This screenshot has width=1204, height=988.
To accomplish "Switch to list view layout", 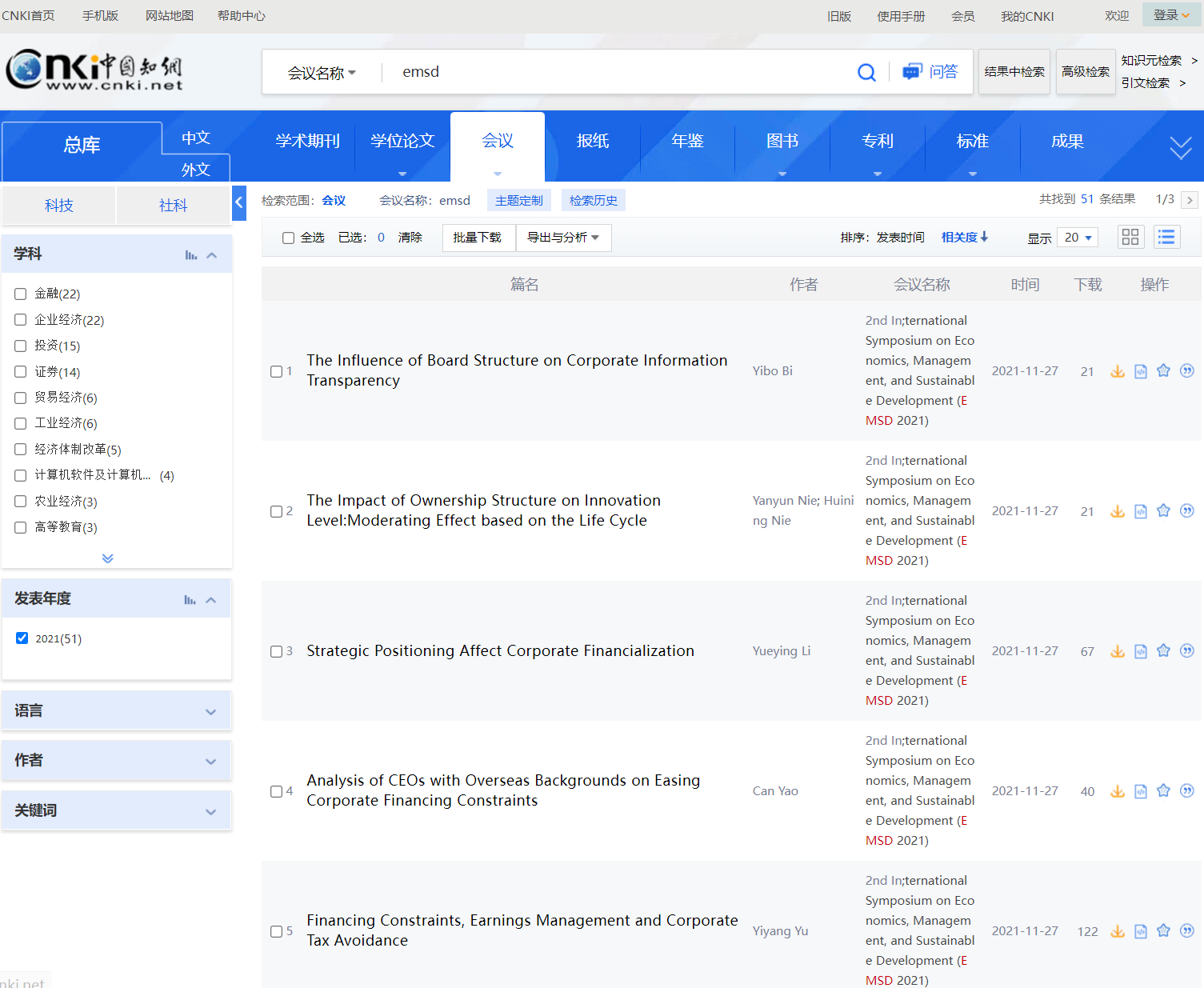I will (1167, 237).
